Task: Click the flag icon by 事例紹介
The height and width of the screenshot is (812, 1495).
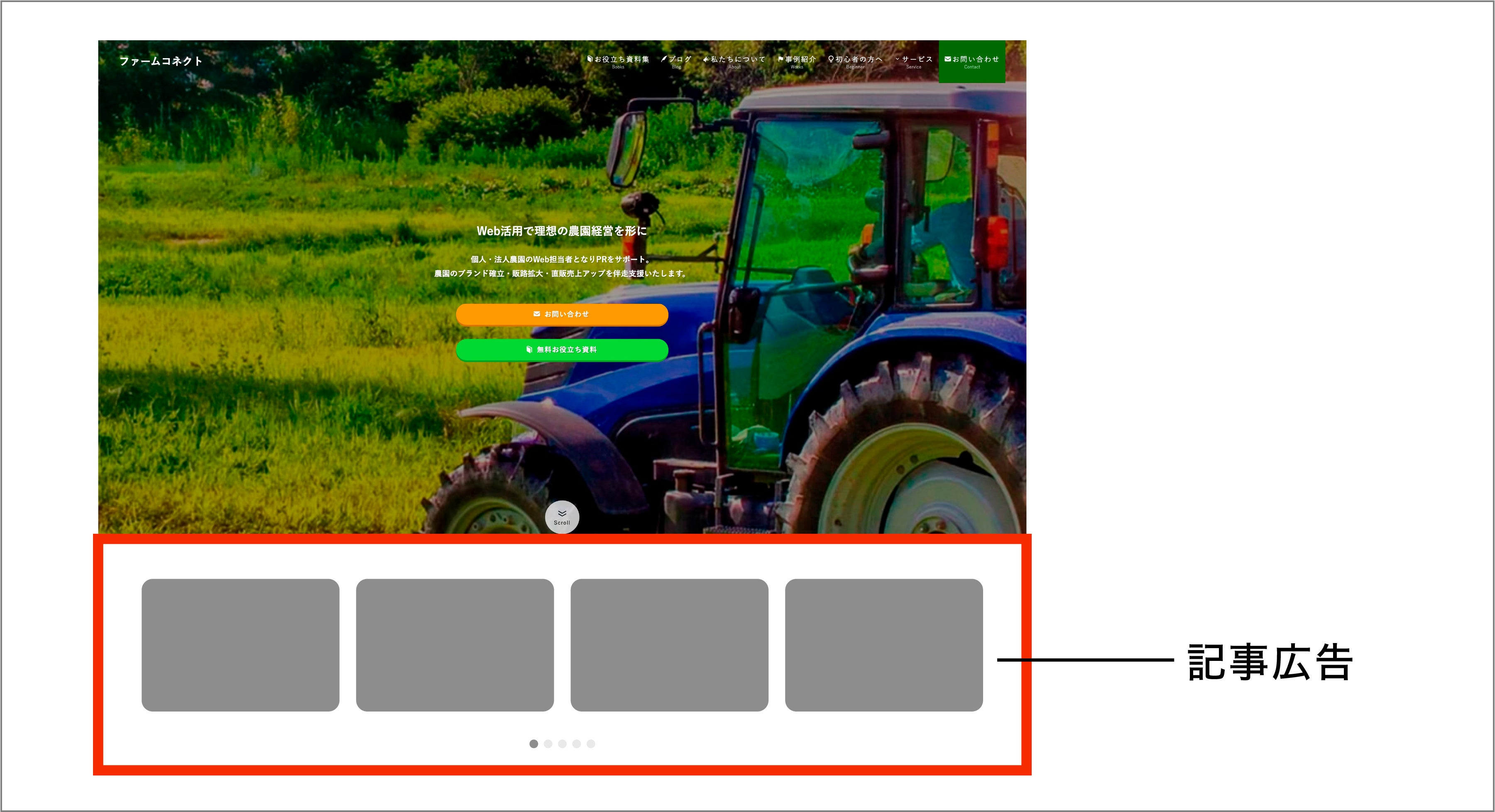Action: click(781, 59)
